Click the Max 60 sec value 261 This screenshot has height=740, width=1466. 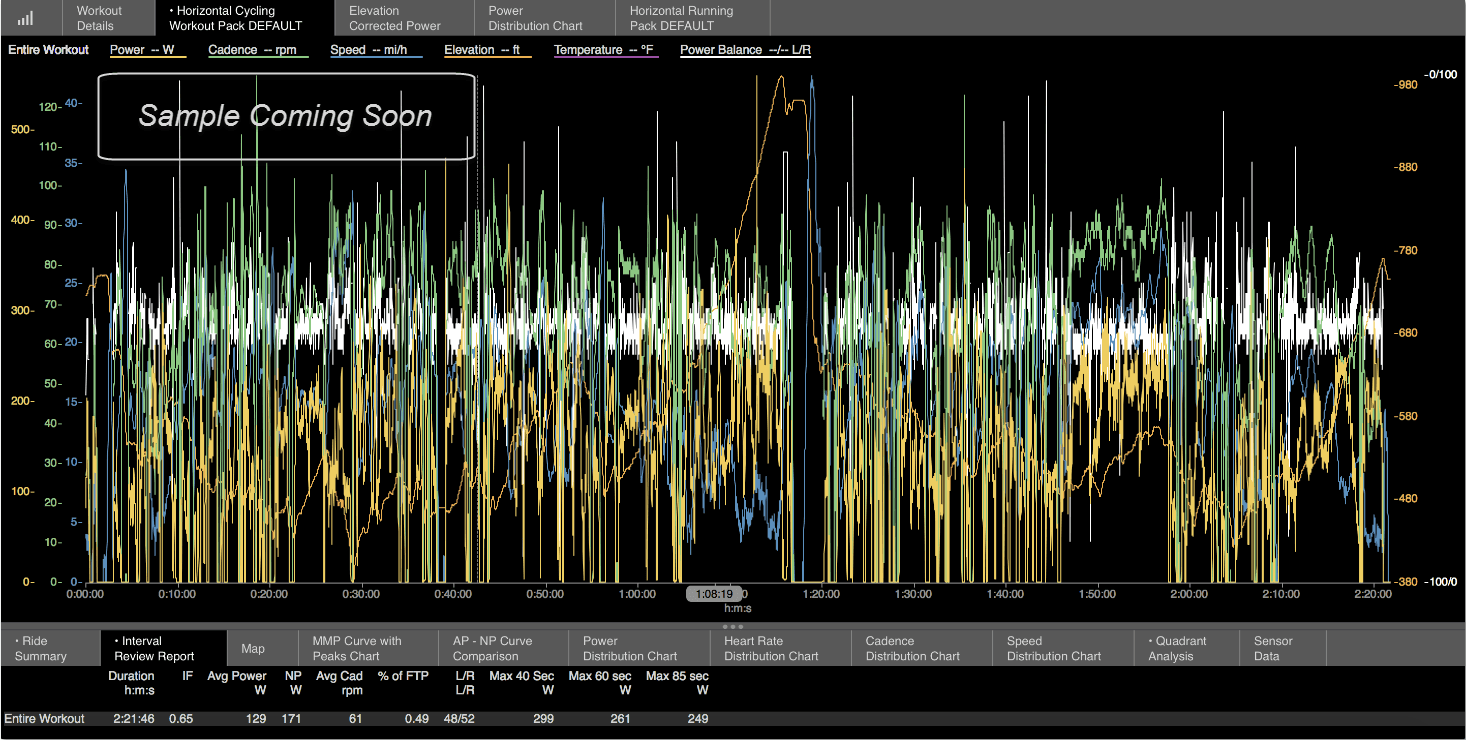coord(622,719)
